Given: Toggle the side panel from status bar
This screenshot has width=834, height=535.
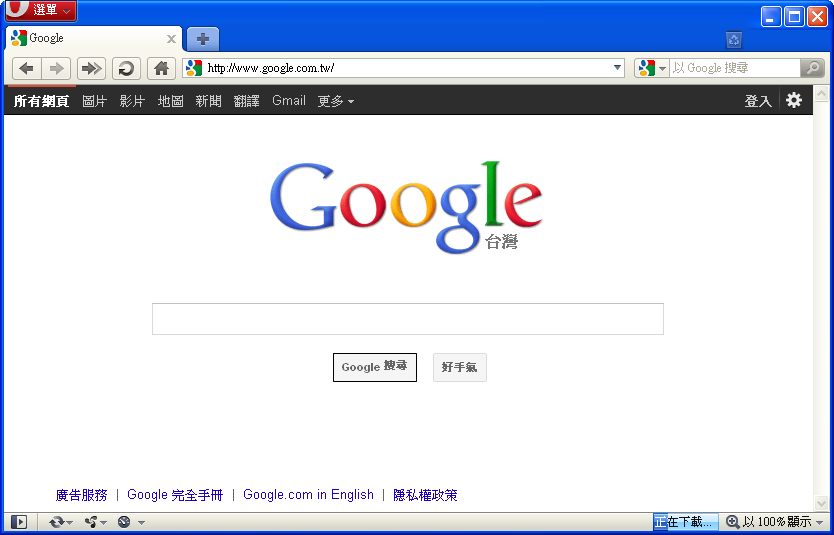Looking at the screenshot, I should coord(18,522).
